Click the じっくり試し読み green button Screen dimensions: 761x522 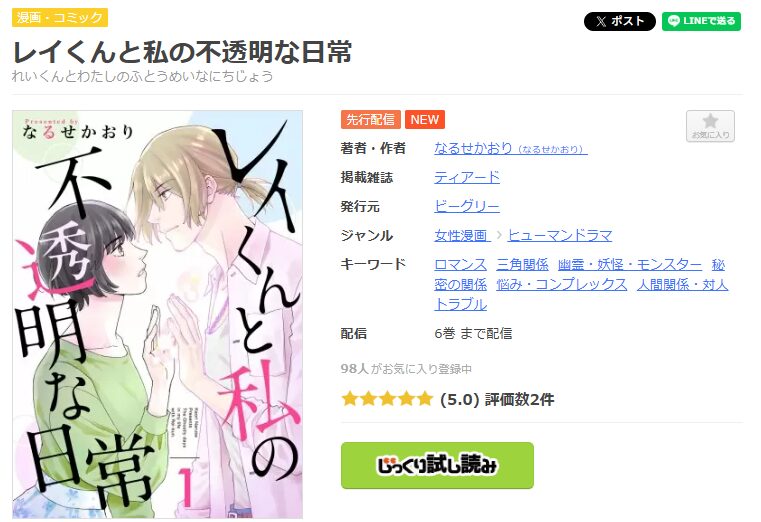pos(437,465)
